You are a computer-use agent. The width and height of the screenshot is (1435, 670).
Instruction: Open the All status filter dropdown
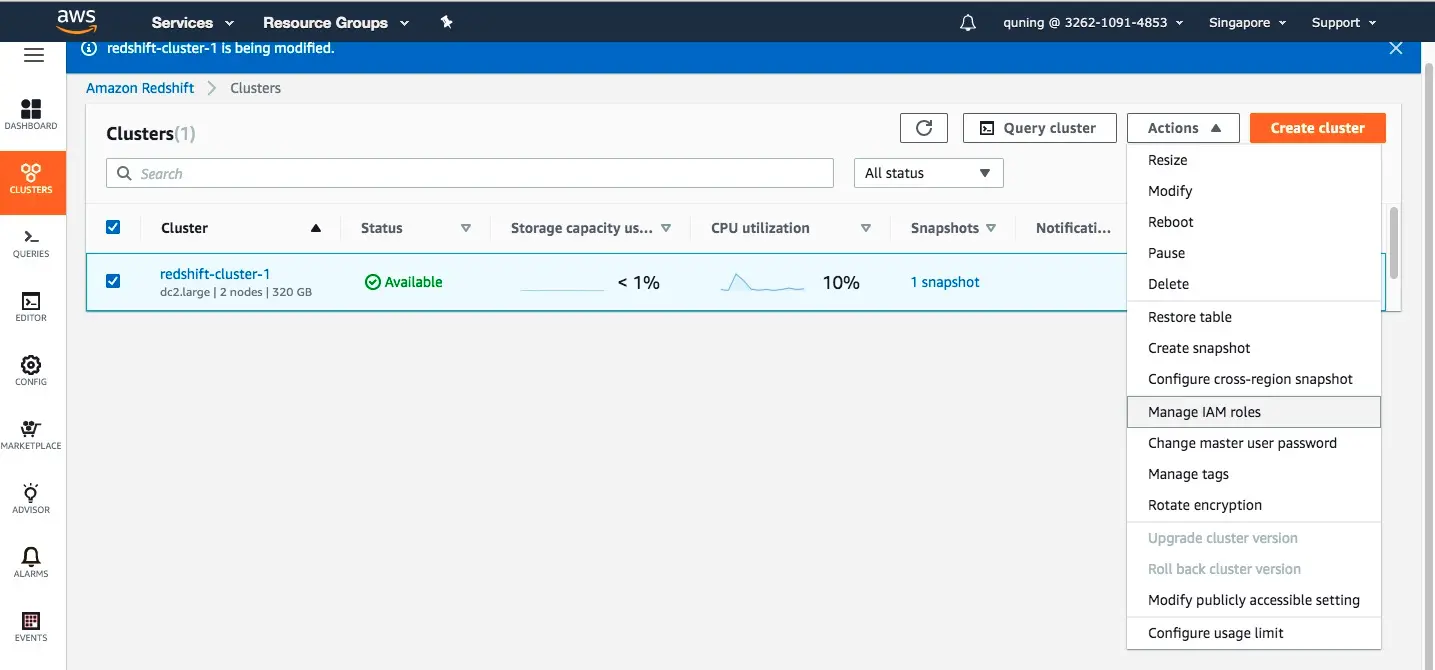(928, 173)
